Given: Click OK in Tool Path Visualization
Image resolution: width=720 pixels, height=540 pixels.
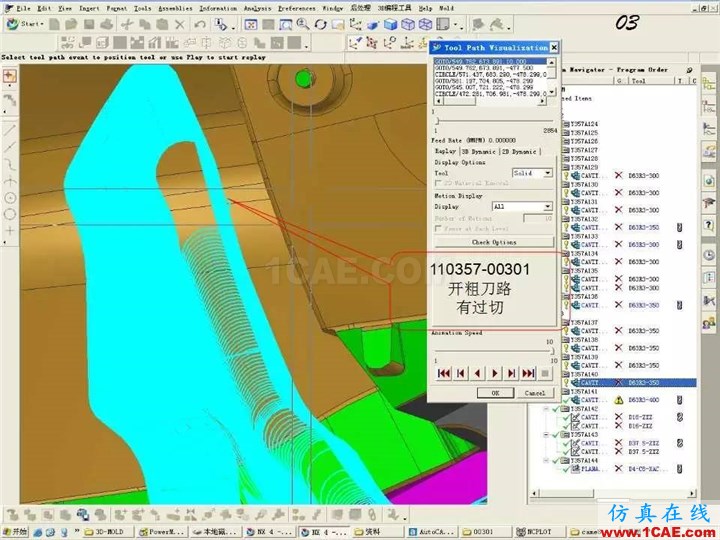Looking at the screenshot, I should 495,393.
